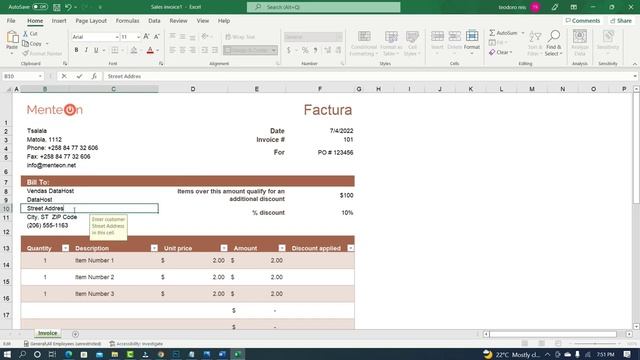
Task: Open the Clear eraser menu
Action: tap(500, 52)
